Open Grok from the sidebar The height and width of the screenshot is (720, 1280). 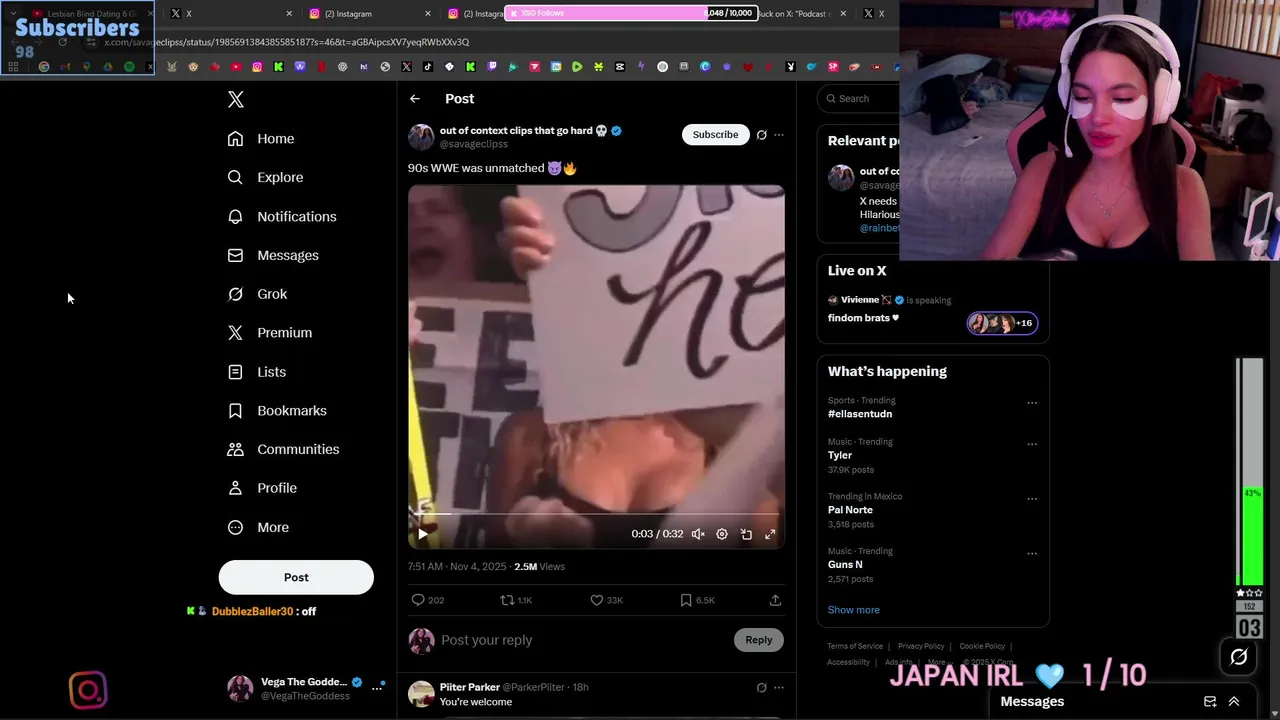click(257, 294)
